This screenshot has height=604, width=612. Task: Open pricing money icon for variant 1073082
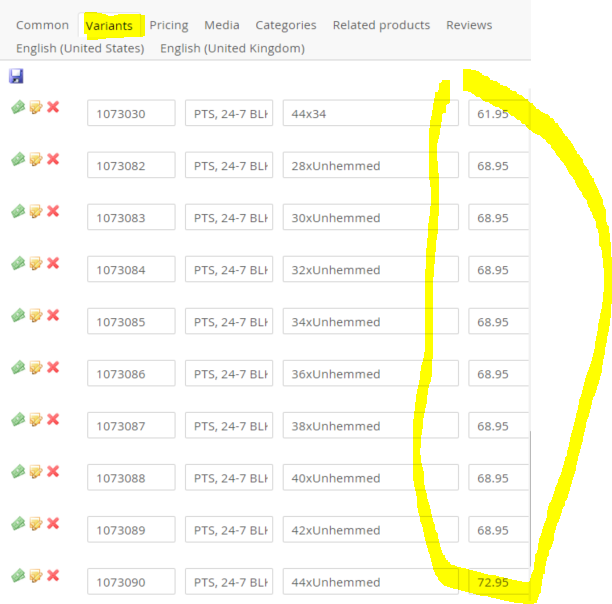pyautogui.click(x=18, y=159)
